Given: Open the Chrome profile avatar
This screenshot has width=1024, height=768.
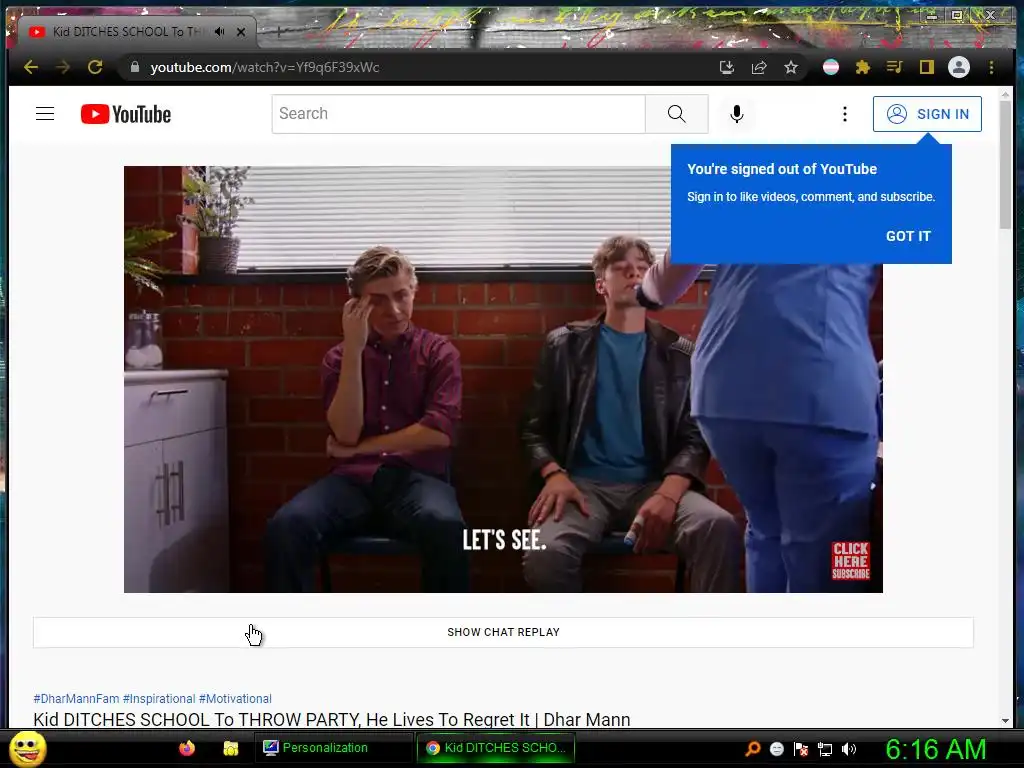Looking at the screenshot, I should click(x=959, y=67).
